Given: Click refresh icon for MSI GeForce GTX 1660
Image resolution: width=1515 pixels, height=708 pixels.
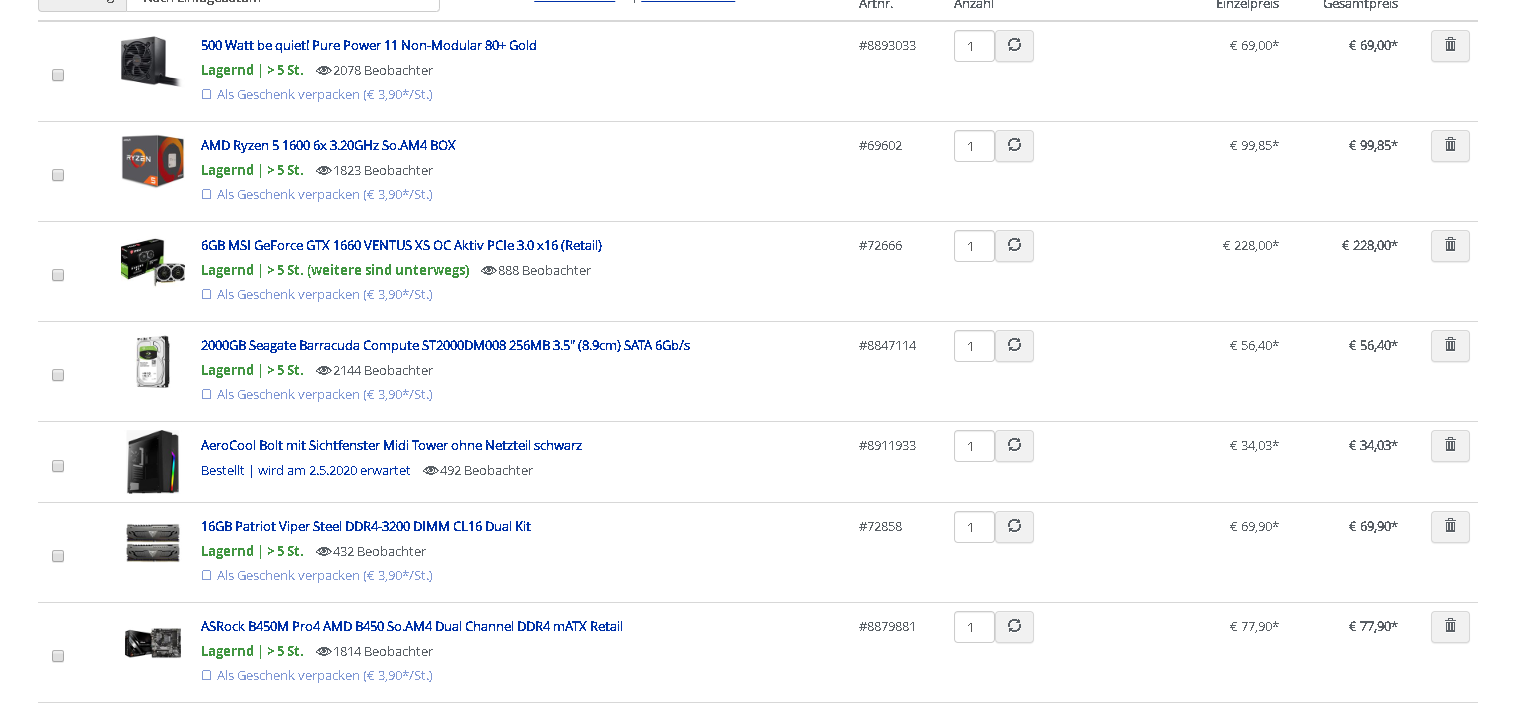Looking at the screenshot, I should (1014, 246).
